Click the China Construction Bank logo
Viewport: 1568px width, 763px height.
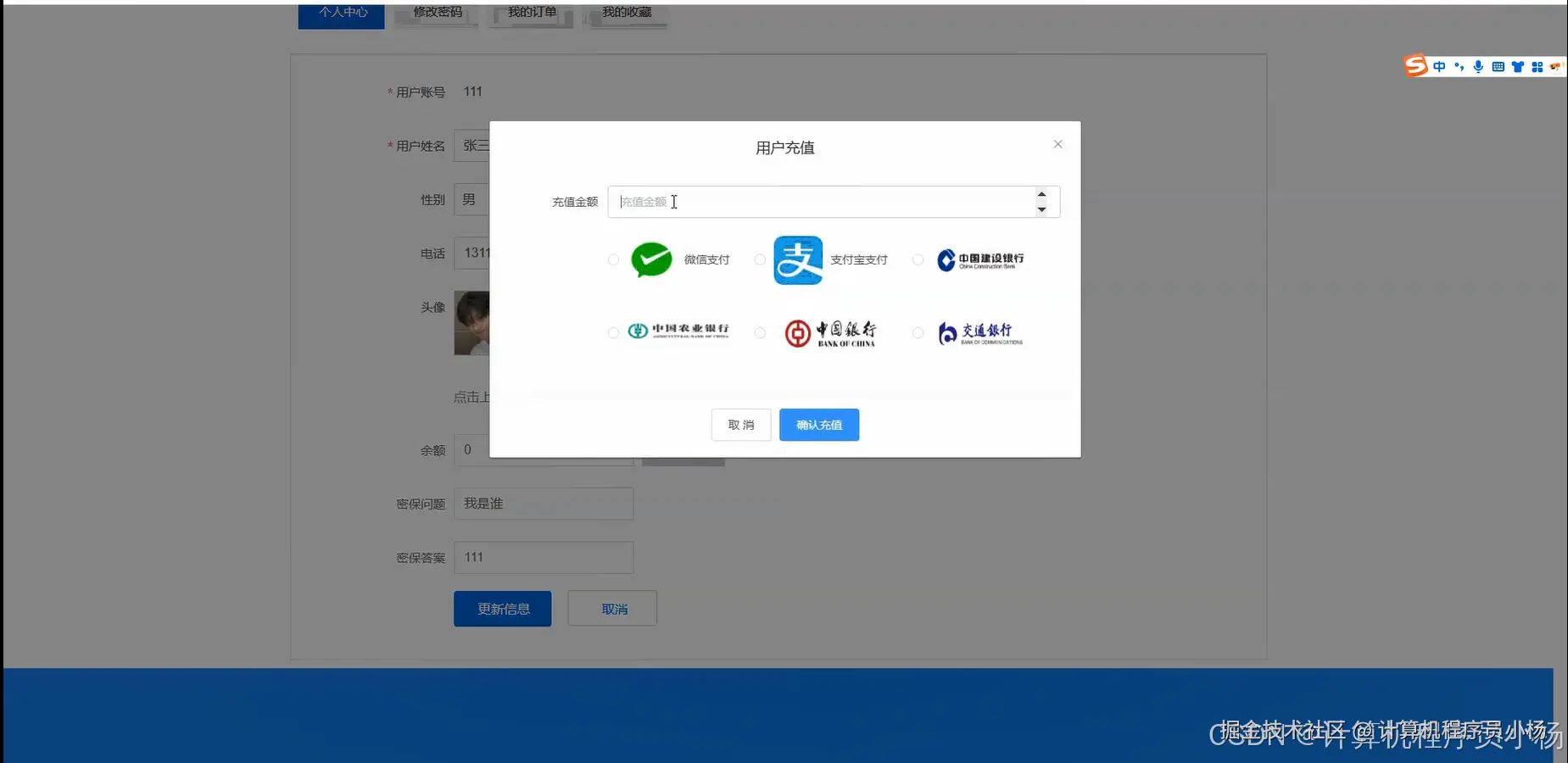(x=979, y=259)
